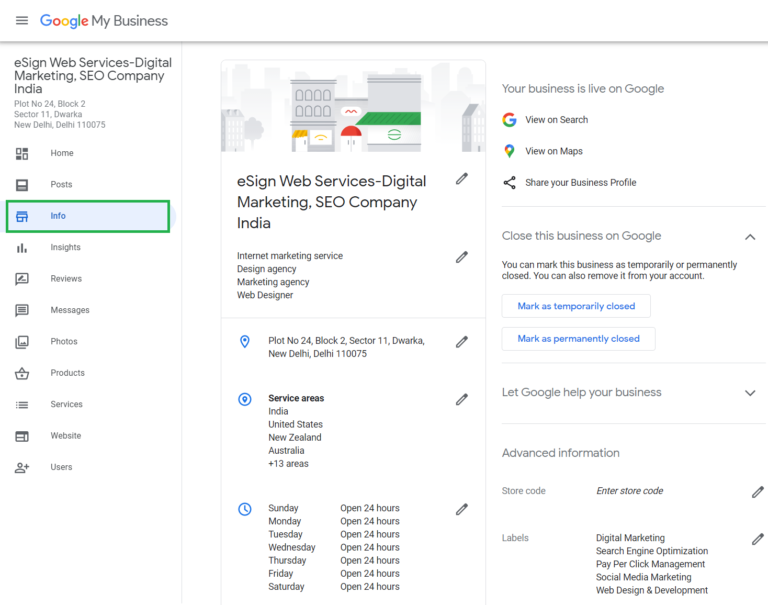Click the Info storefront icon

pyautogui.click(x=22, y=216)
